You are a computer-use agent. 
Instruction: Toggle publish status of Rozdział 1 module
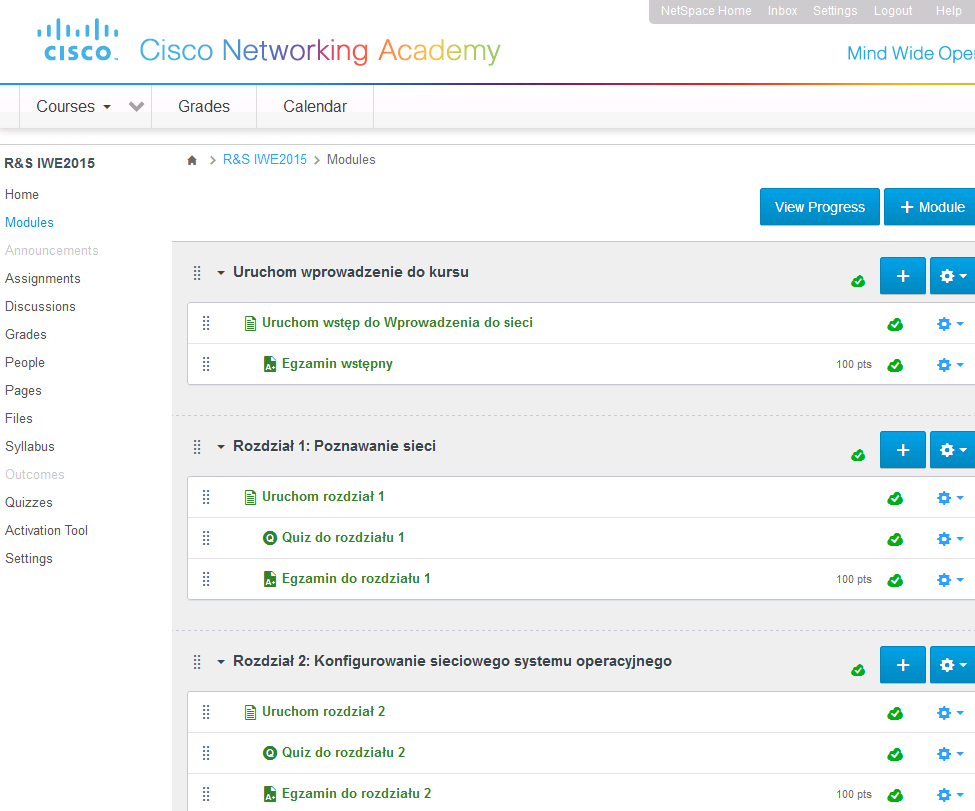click(x=858, y=456)
